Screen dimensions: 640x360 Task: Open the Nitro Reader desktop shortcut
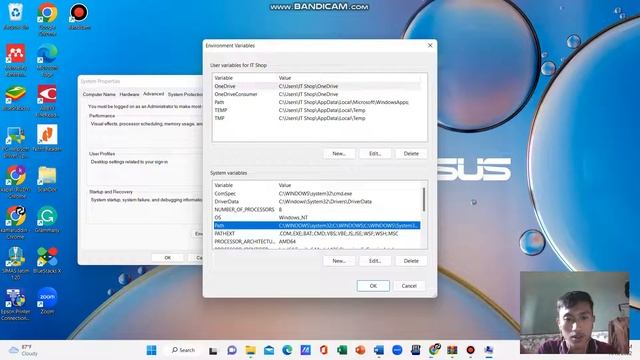(x=47, y=138)
